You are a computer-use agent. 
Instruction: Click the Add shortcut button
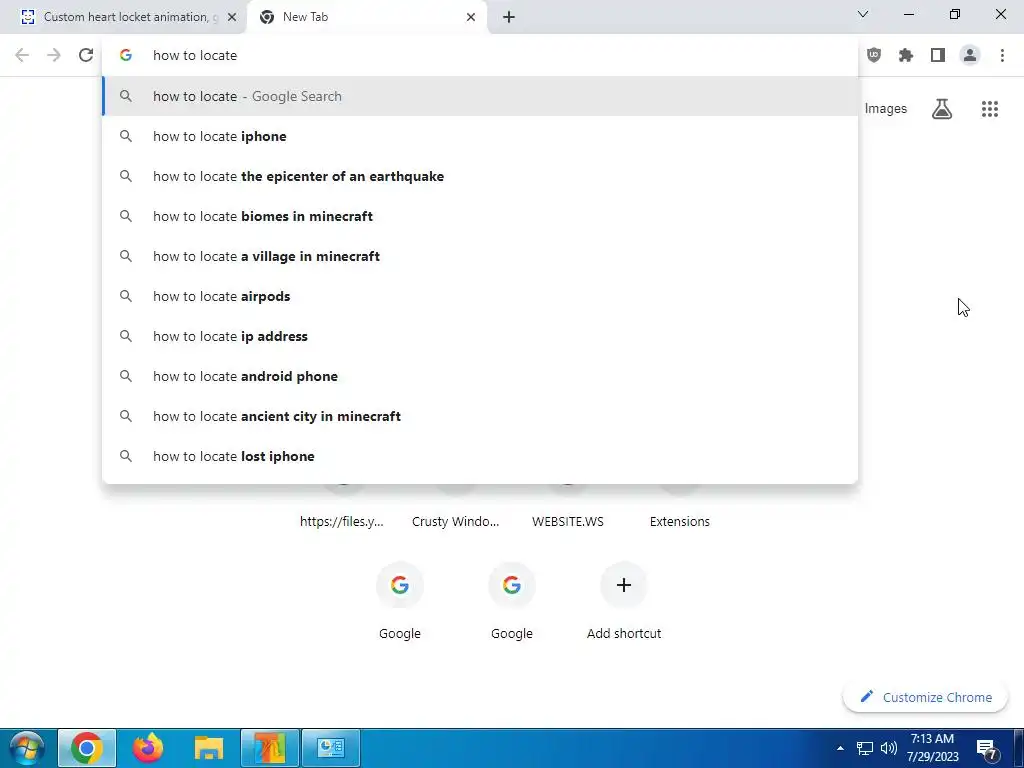[624, 601]
